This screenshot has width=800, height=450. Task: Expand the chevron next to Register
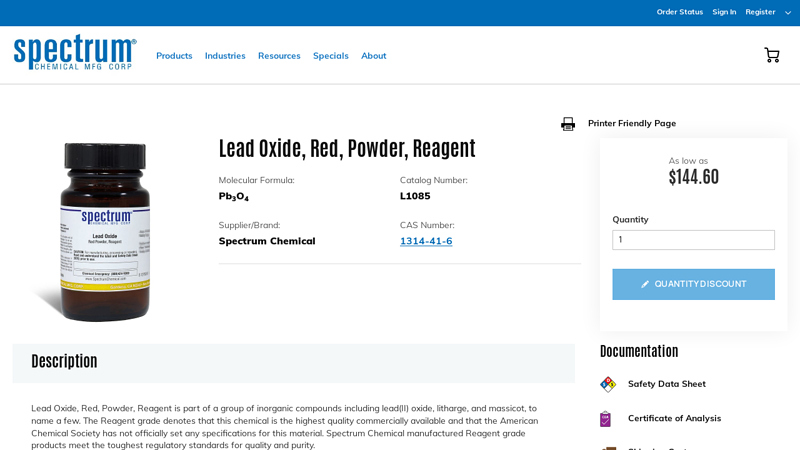pos(788,13)
